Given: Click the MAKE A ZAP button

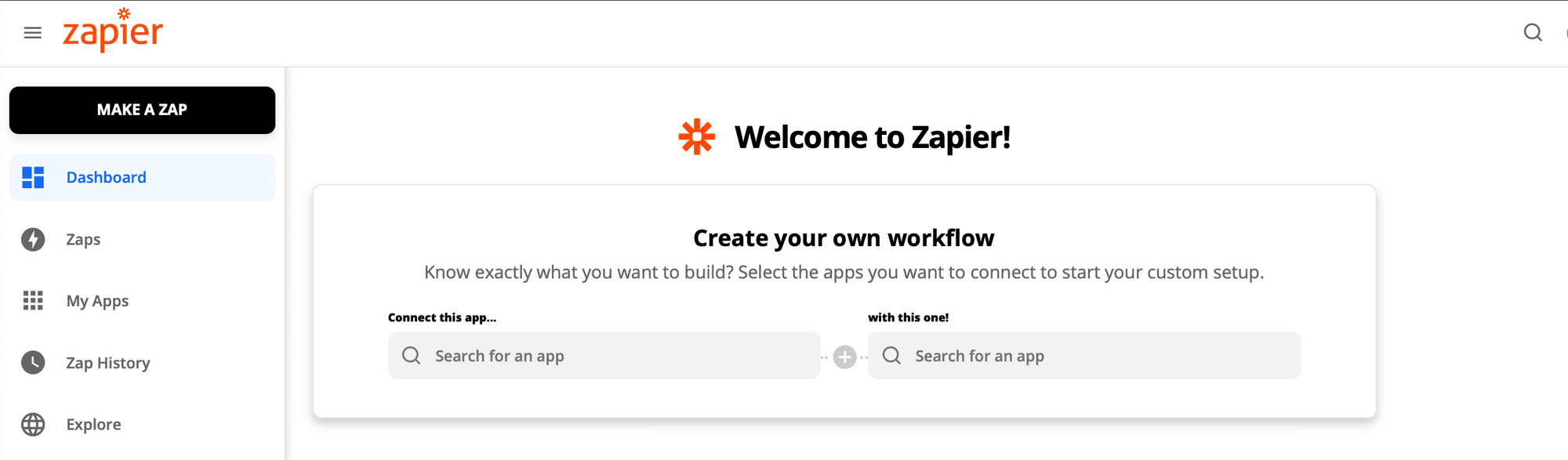Looking at the screenshot, I should click(142, 110).
